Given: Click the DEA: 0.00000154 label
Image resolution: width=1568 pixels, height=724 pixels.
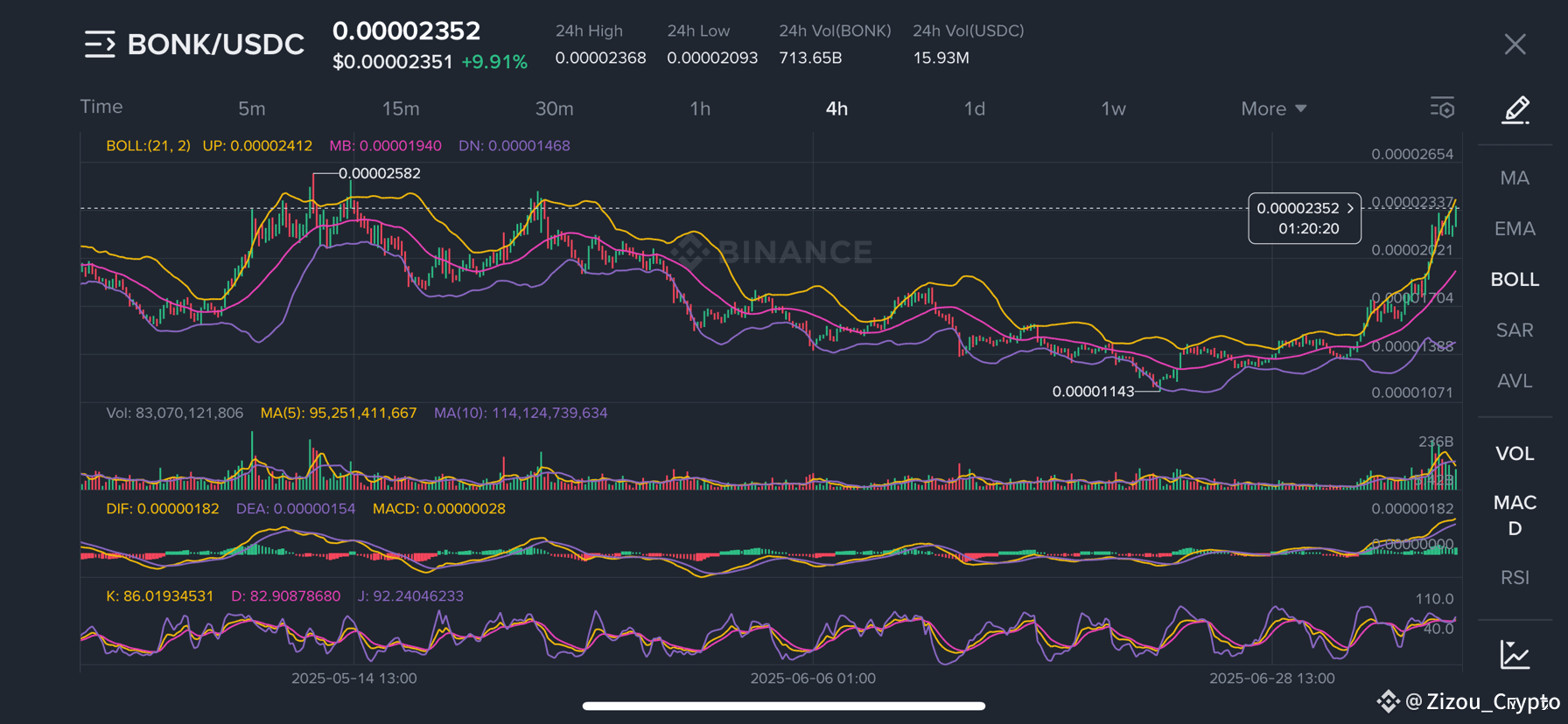Looking at the screenshot, I should point(296,509).
